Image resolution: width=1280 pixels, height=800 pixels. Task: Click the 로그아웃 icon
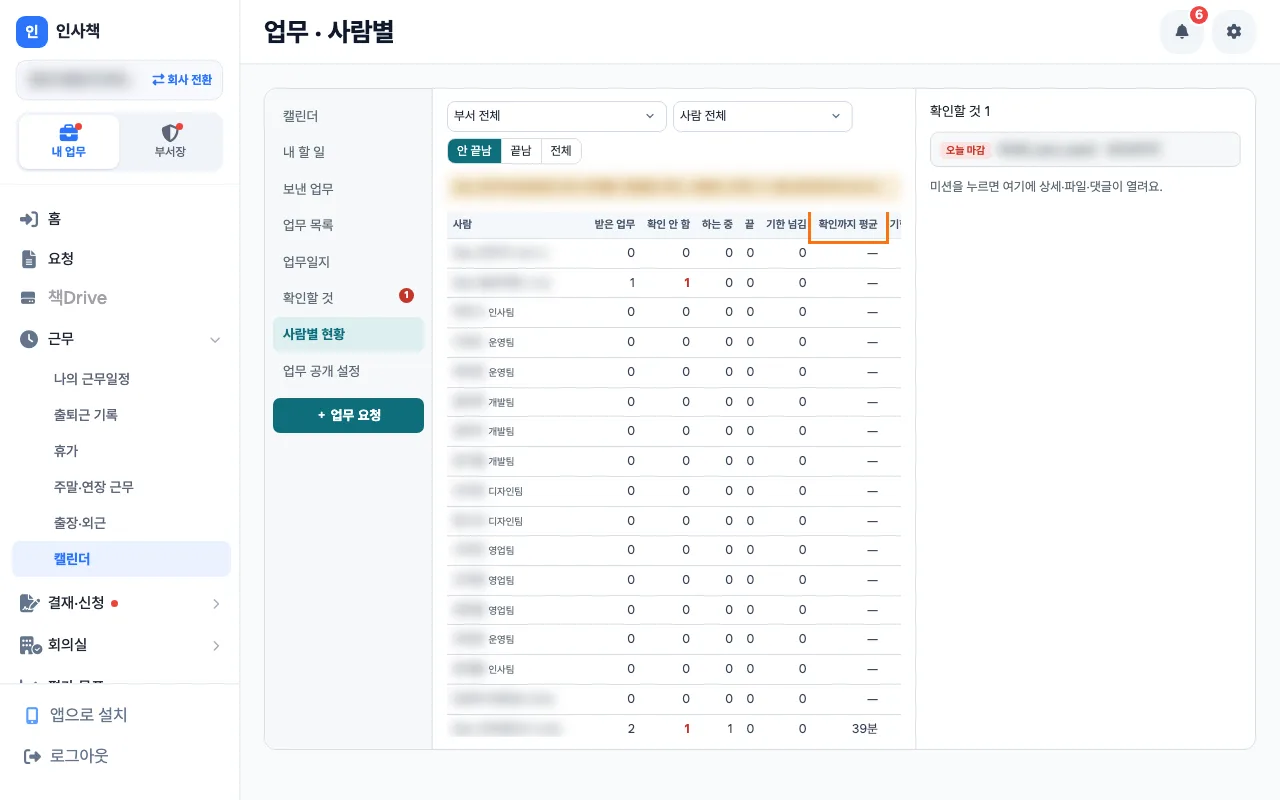[x=32, y=756]
